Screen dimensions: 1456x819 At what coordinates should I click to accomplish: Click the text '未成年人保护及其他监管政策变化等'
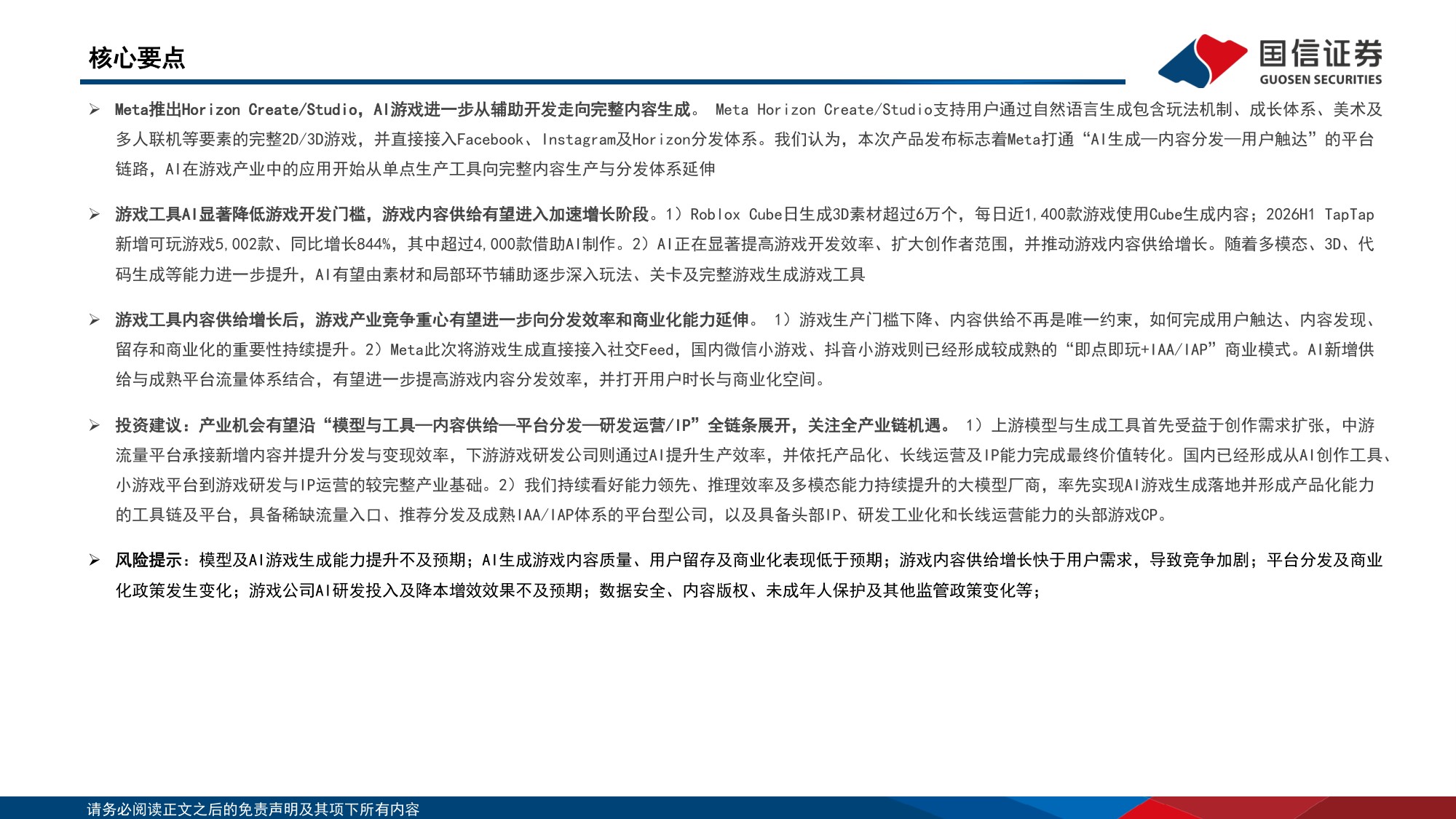[x=899, y=591]
